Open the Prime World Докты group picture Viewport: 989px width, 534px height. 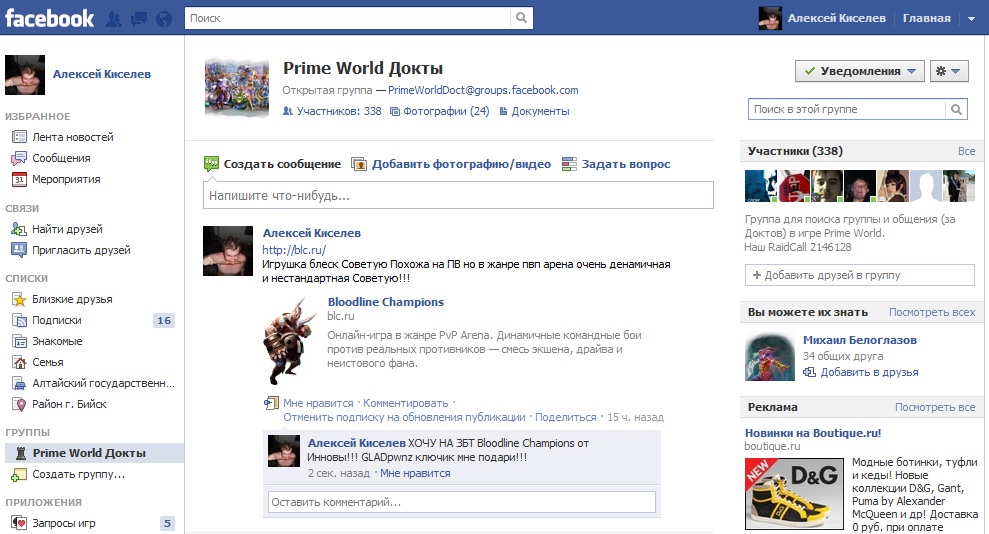tap(237, 88)
